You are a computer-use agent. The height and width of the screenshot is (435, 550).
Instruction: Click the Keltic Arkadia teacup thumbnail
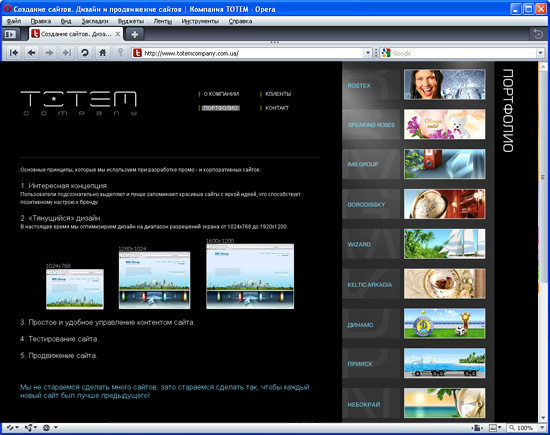[444, 284]
